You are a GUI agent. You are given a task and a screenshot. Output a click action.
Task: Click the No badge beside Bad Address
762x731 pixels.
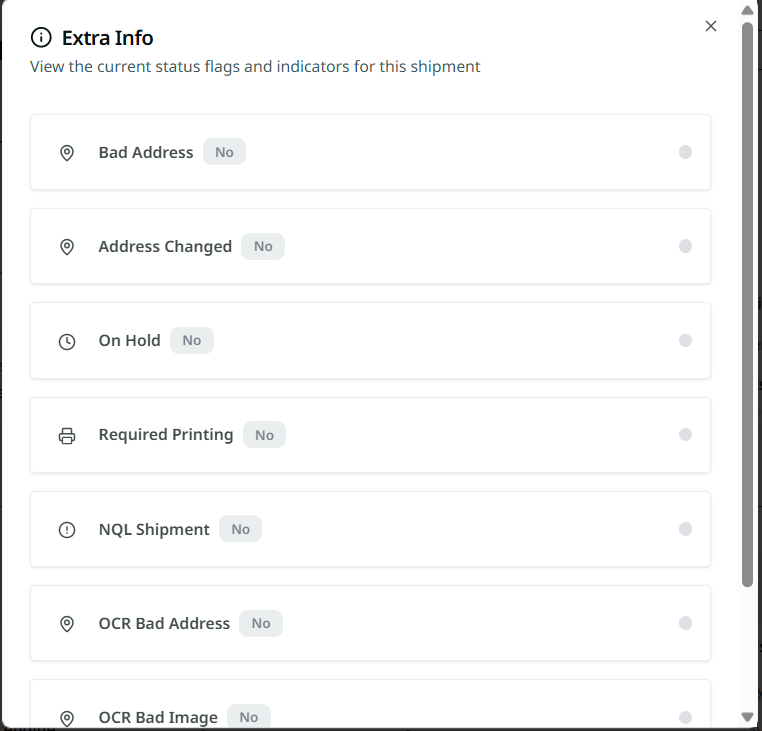point(224,152)
